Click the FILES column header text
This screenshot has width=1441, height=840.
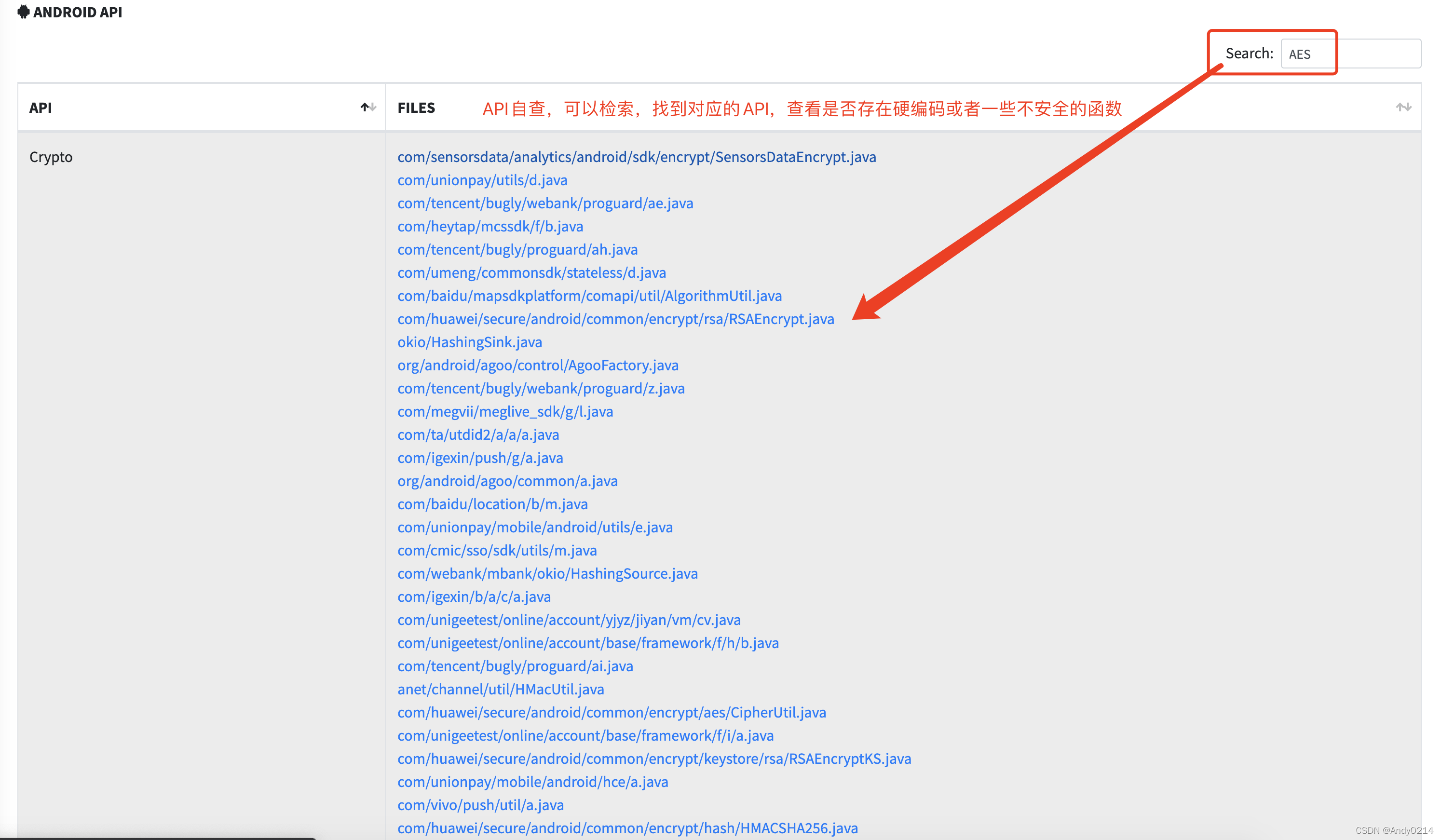pos(416,108)
